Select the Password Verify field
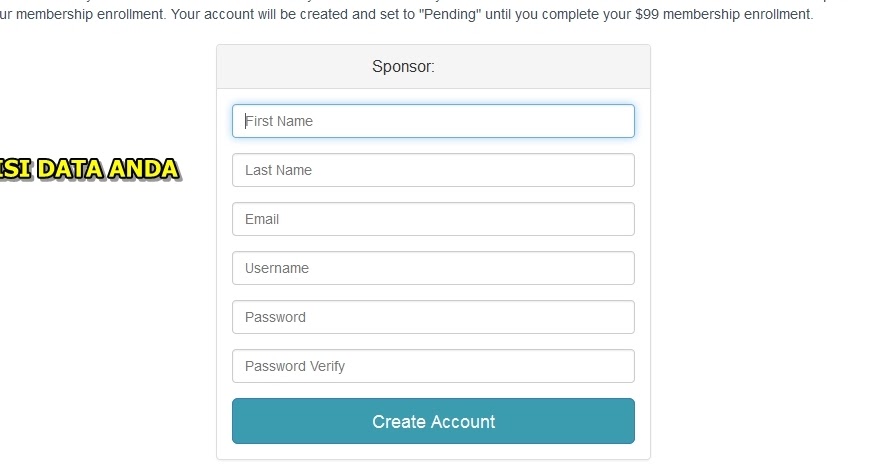This screenshot has height=470, width=893. (x=433, y=366)
